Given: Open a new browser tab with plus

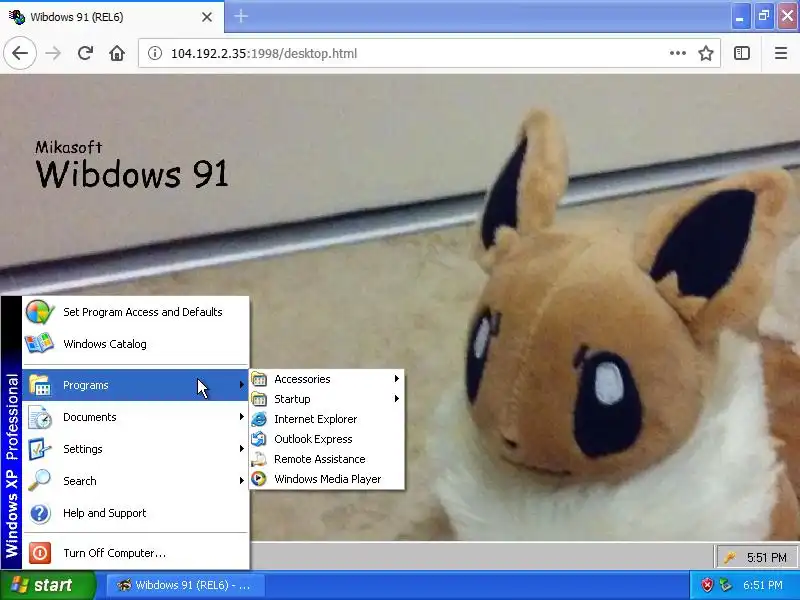Looking at the screenshot, I should [x=241, y=16].
